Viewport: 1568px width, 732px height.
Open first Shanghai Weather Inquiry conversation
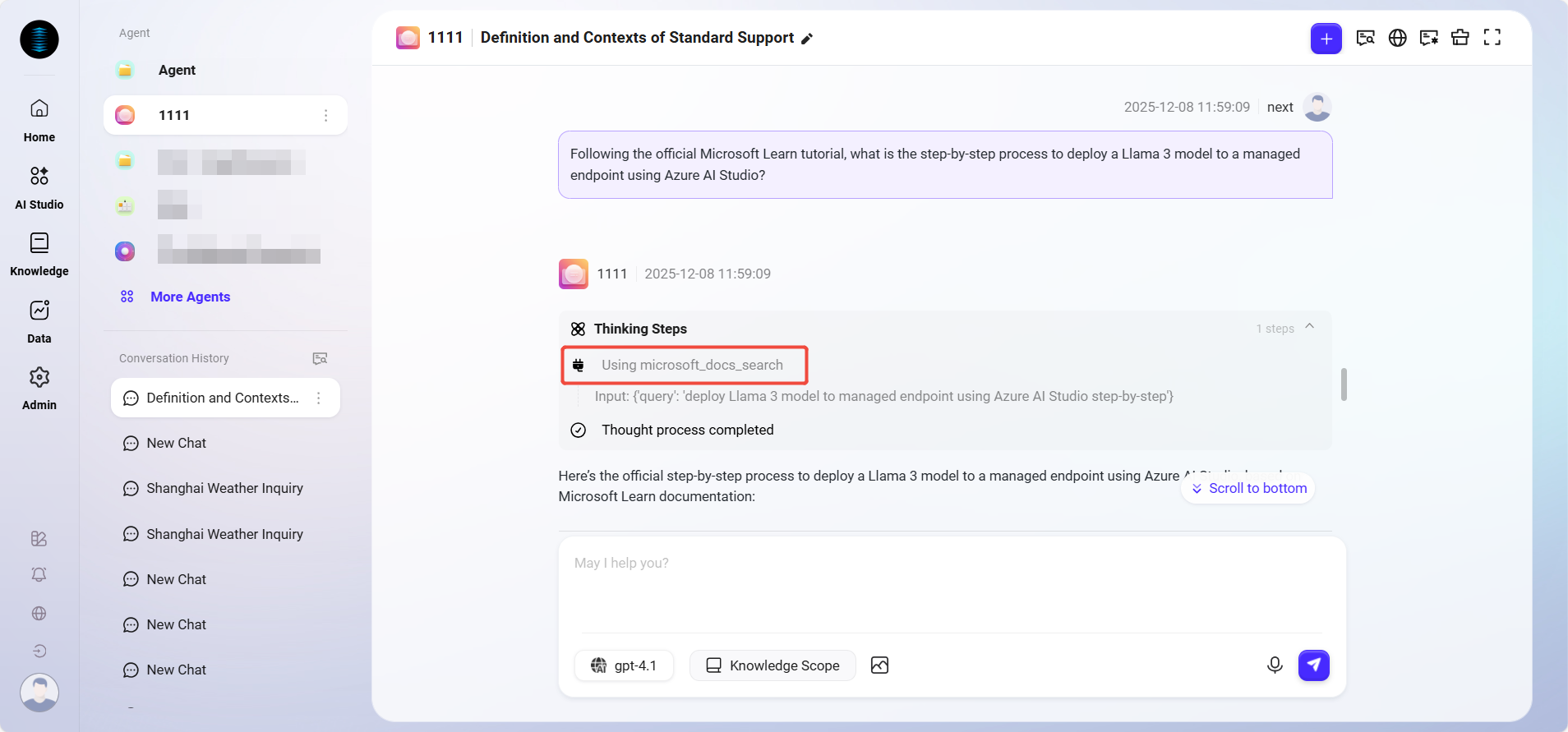(x=224, y=488)
